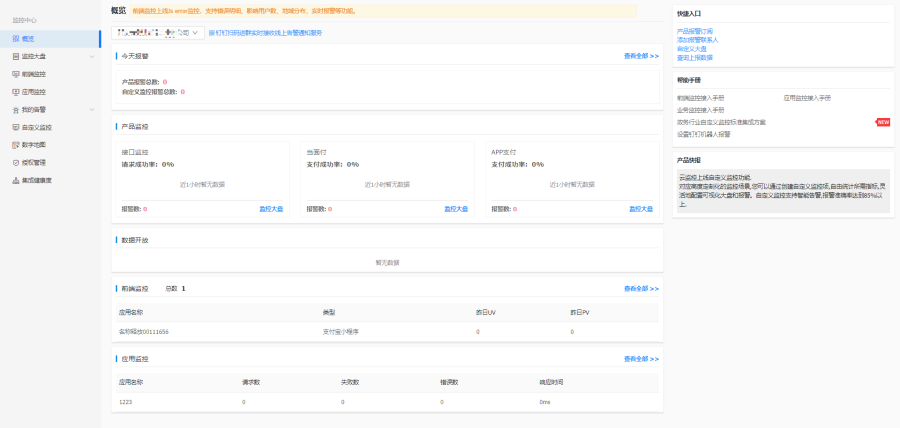Click the red NEW badge
This screenshot has width=900, height=428.
[x=883, y=122]
